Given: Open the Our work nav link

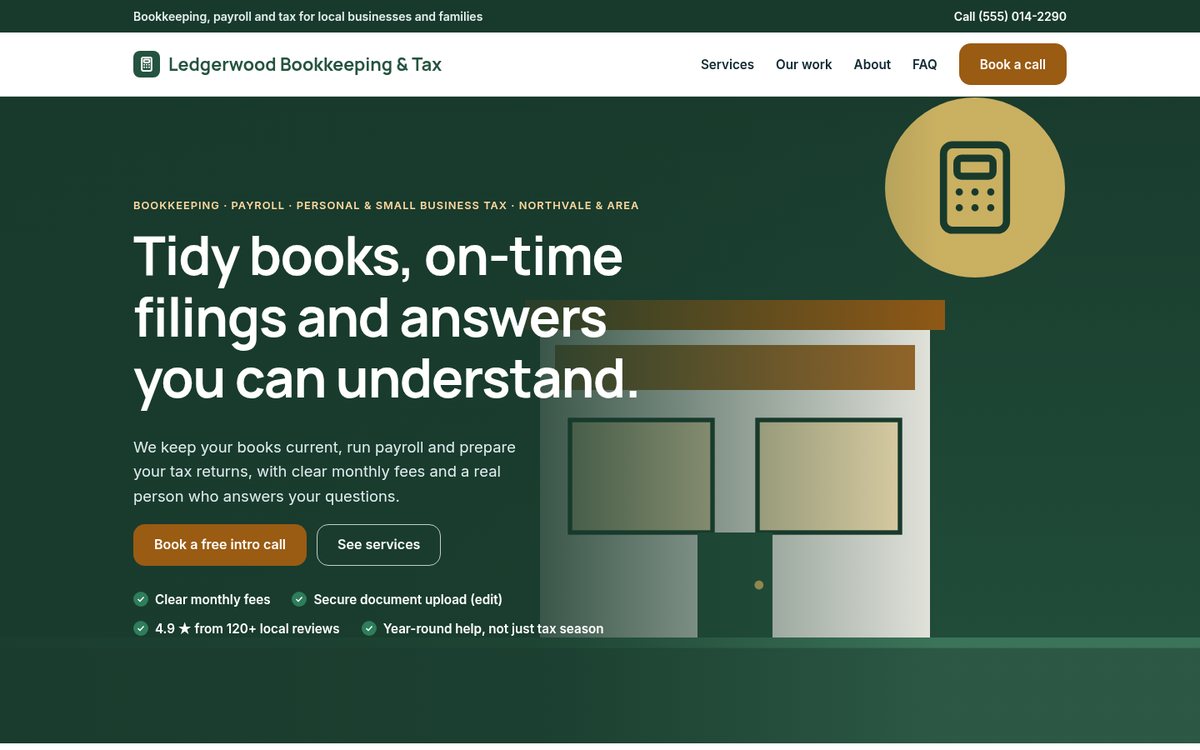Looking at the screenshot, I should point(804,64).
